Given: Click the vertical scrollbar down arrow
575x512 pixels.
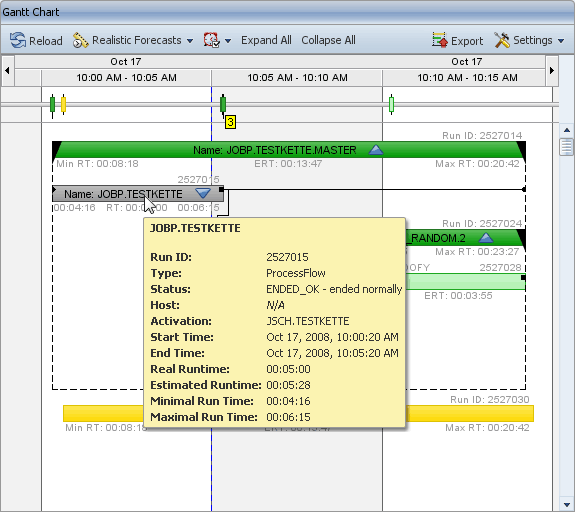Looking at the screenshot, I should (567, 504).
